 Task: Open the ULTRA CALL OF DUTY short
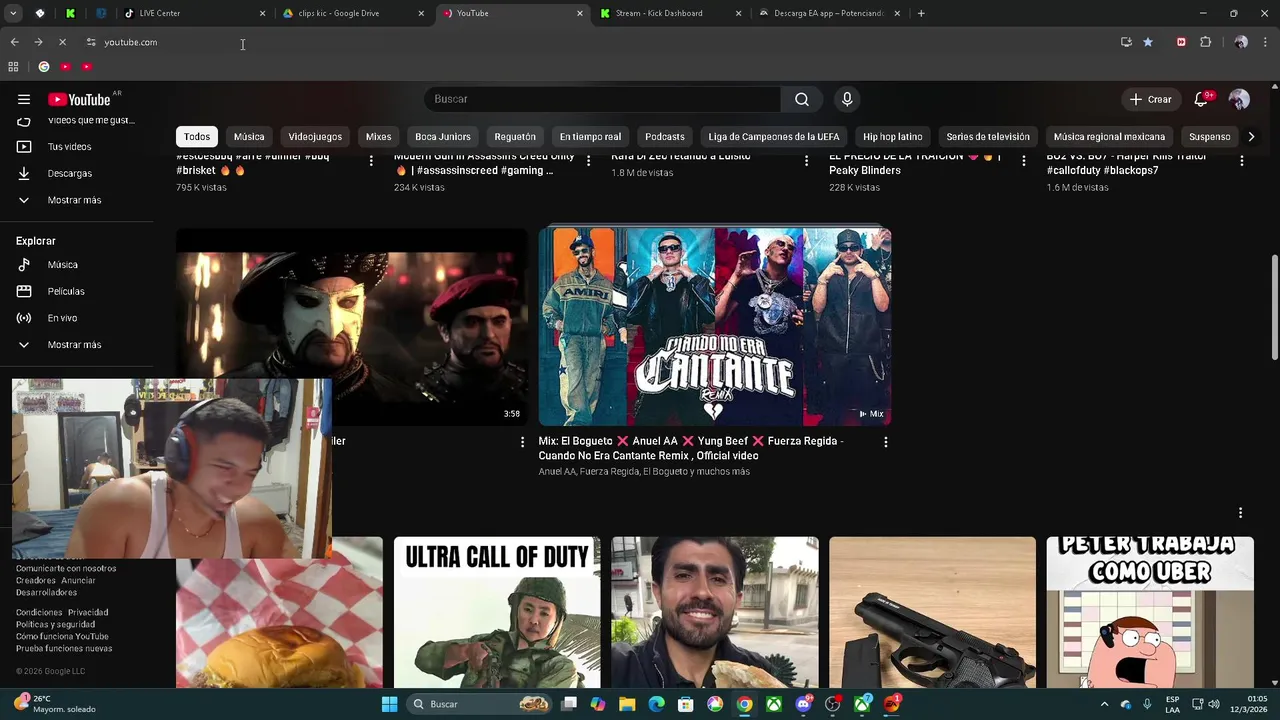(x=497, y=613)
